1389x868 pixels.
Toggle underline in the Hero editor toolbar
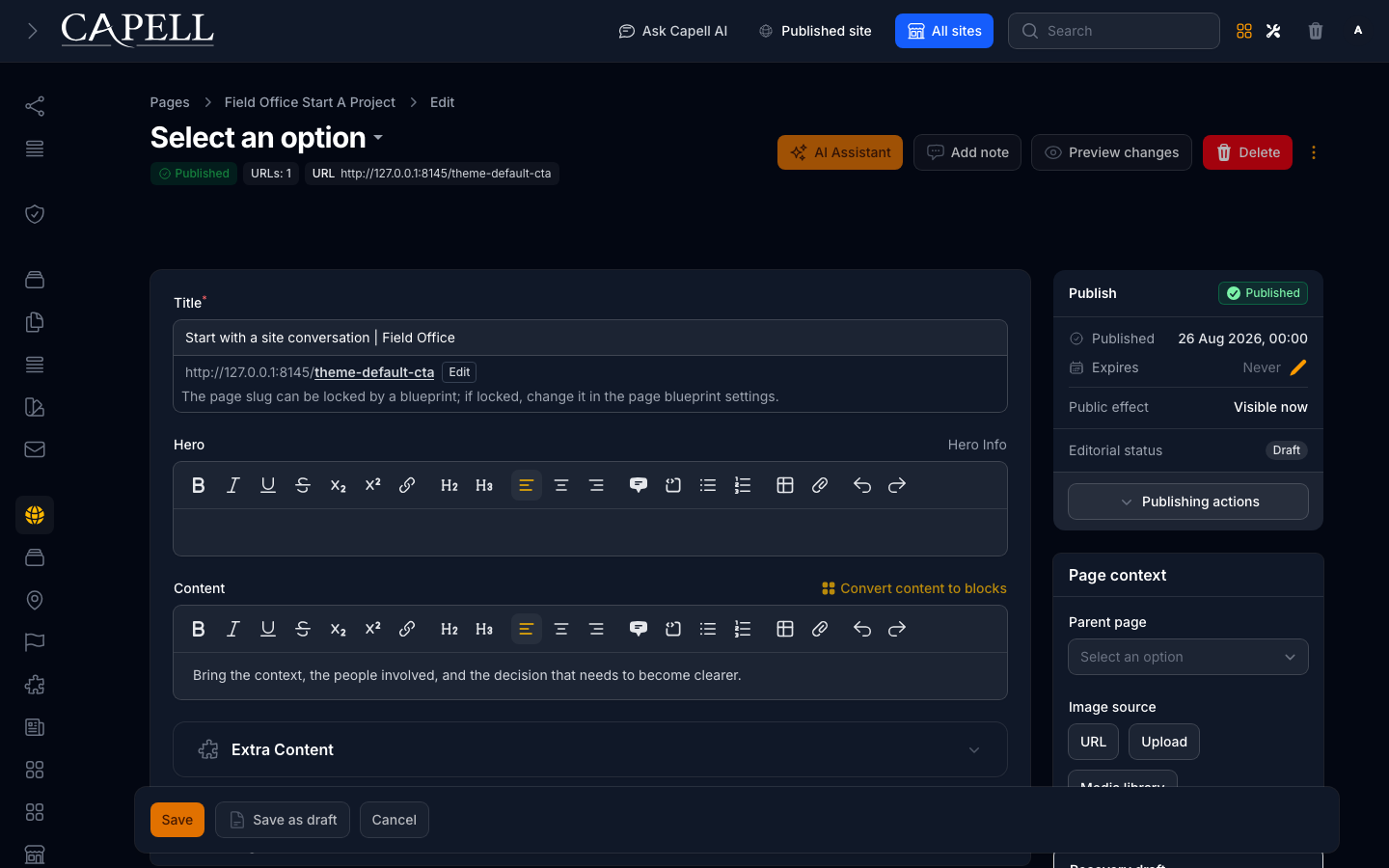pyautogui.click(x=268, y=485)
